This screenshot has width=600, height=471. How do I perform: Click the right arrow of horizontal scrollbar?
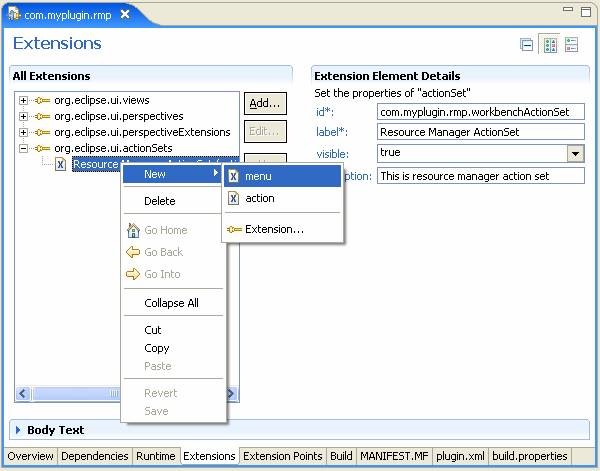coord(231,393)
